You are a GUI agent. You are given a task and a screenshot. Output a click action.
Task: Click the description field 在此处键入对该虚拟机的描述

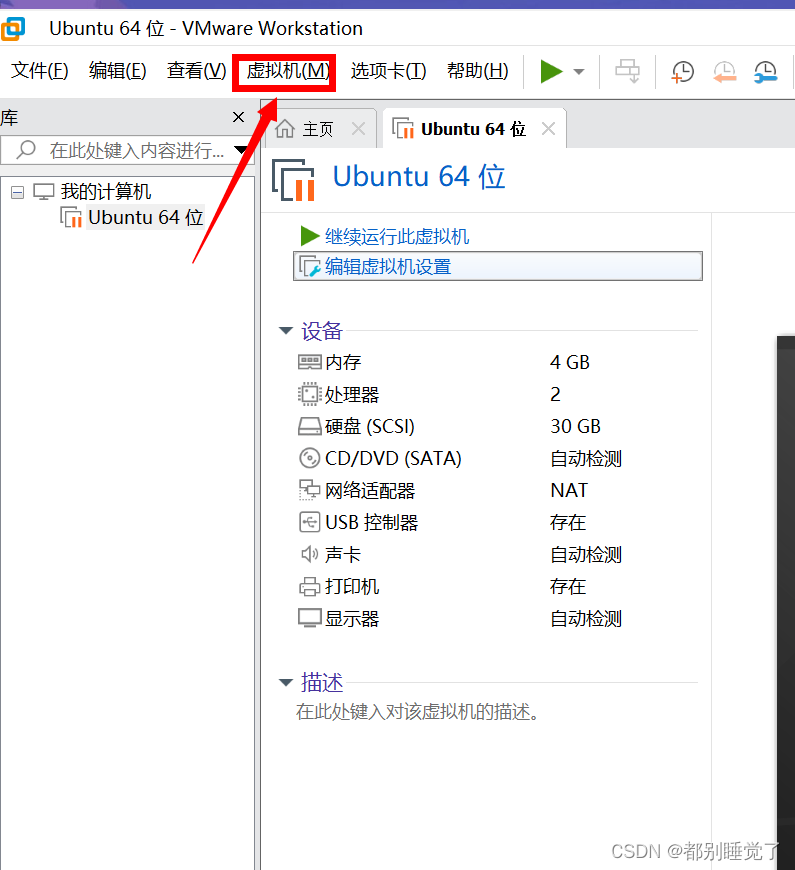click(417, 712)
